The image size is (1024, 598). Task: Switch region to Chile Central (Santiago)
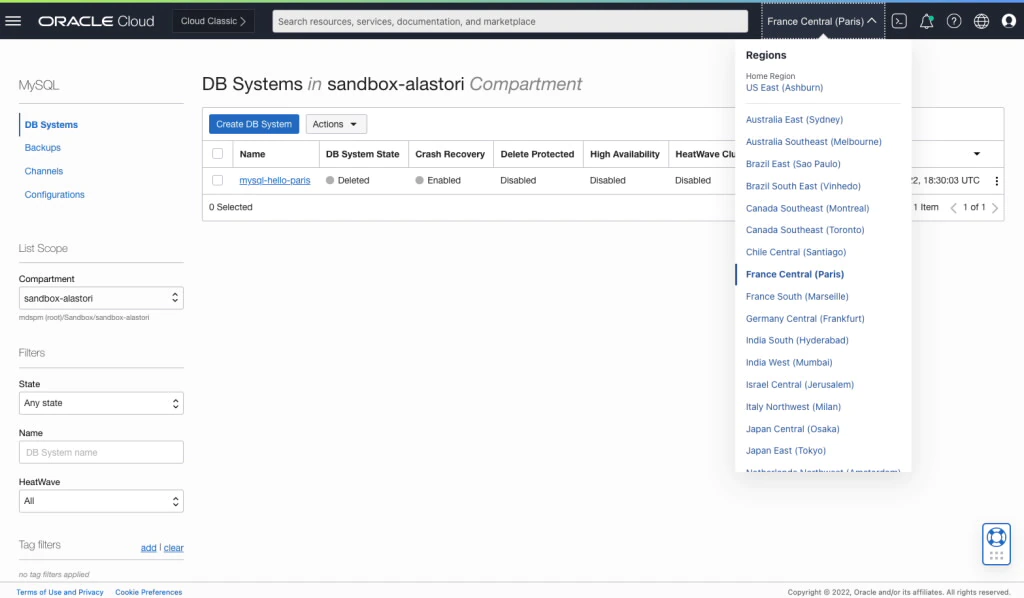point(795,252)
